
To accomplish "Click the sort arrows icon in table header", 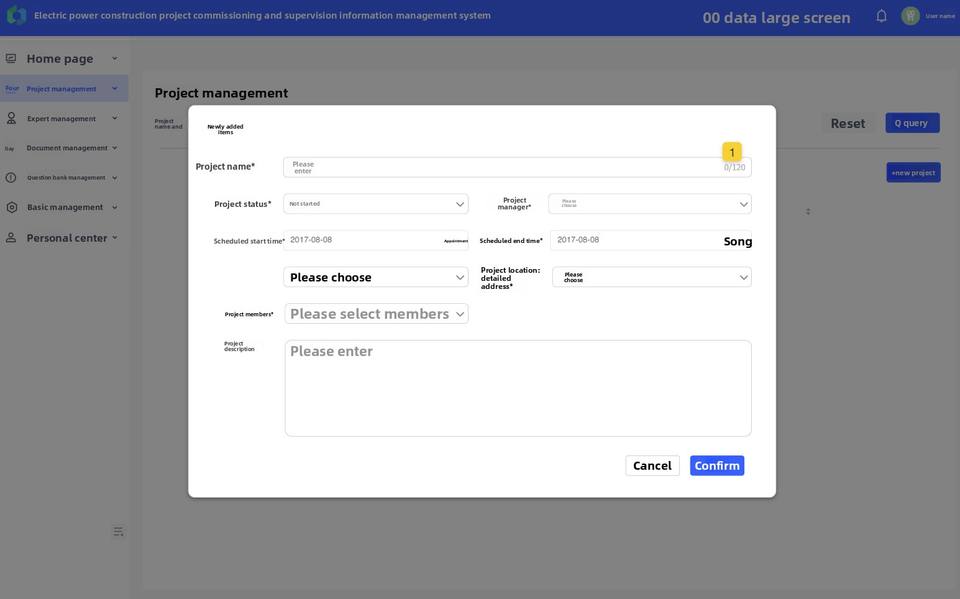I will [x=808, y=211].
